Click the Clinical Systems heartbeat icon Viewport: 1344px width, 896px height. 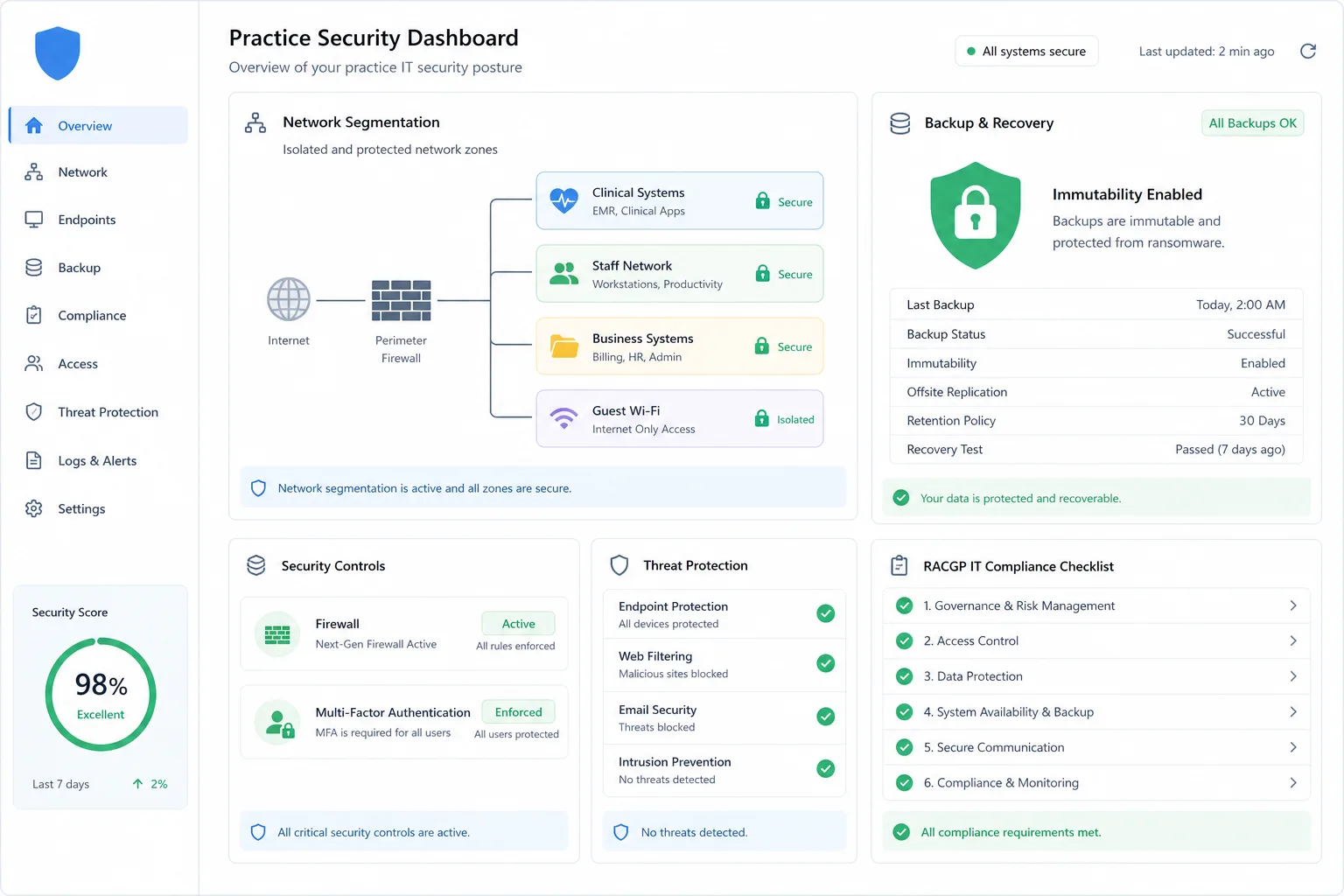pyautogui.click(x=564, y=200)
